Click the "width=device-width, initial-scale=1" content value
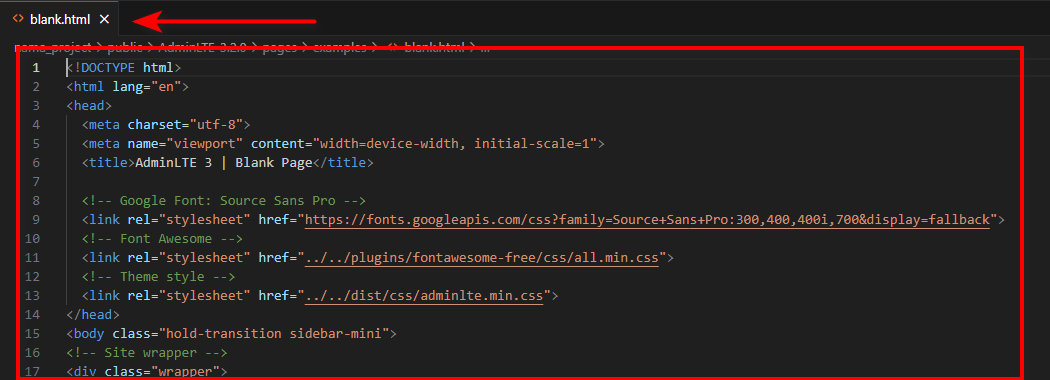 tap(455, 143)
